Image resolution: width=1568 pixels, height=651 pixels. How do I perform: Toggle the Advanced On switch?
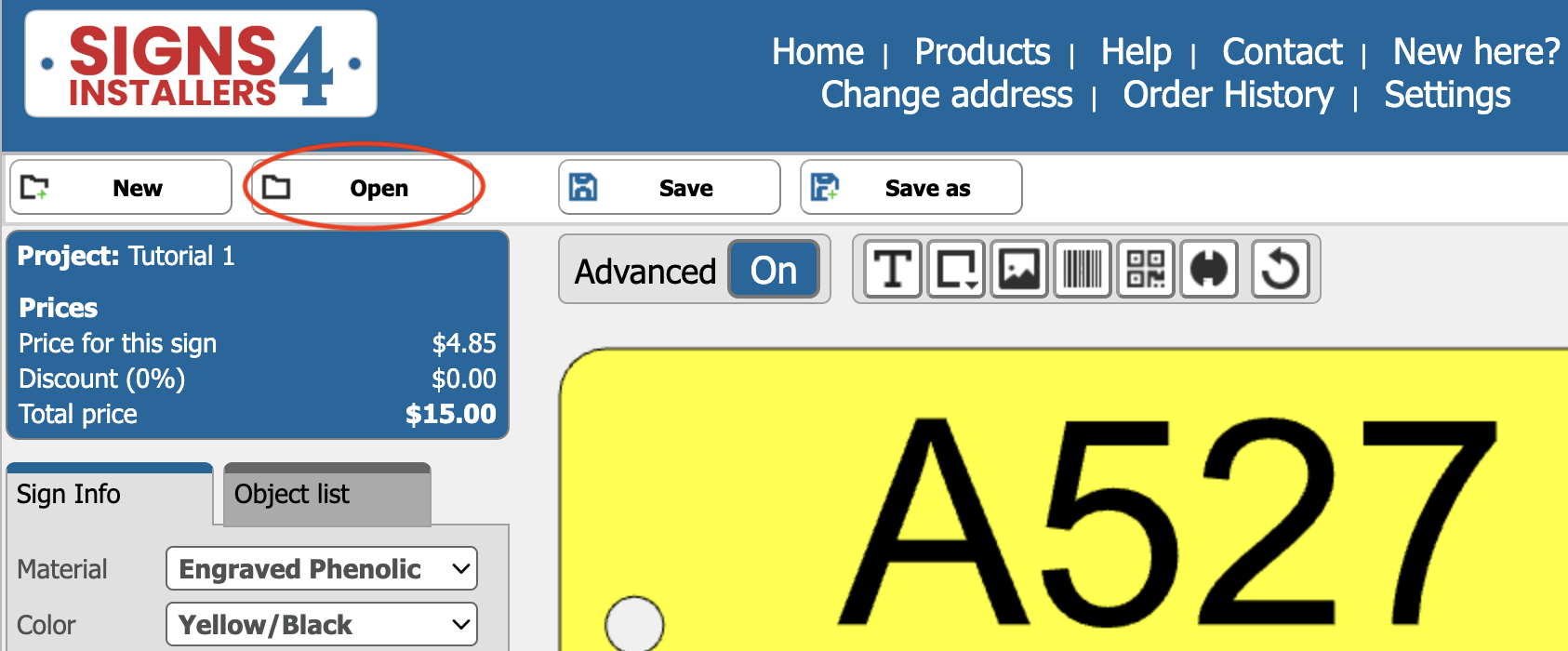click(x=774, y=270)
